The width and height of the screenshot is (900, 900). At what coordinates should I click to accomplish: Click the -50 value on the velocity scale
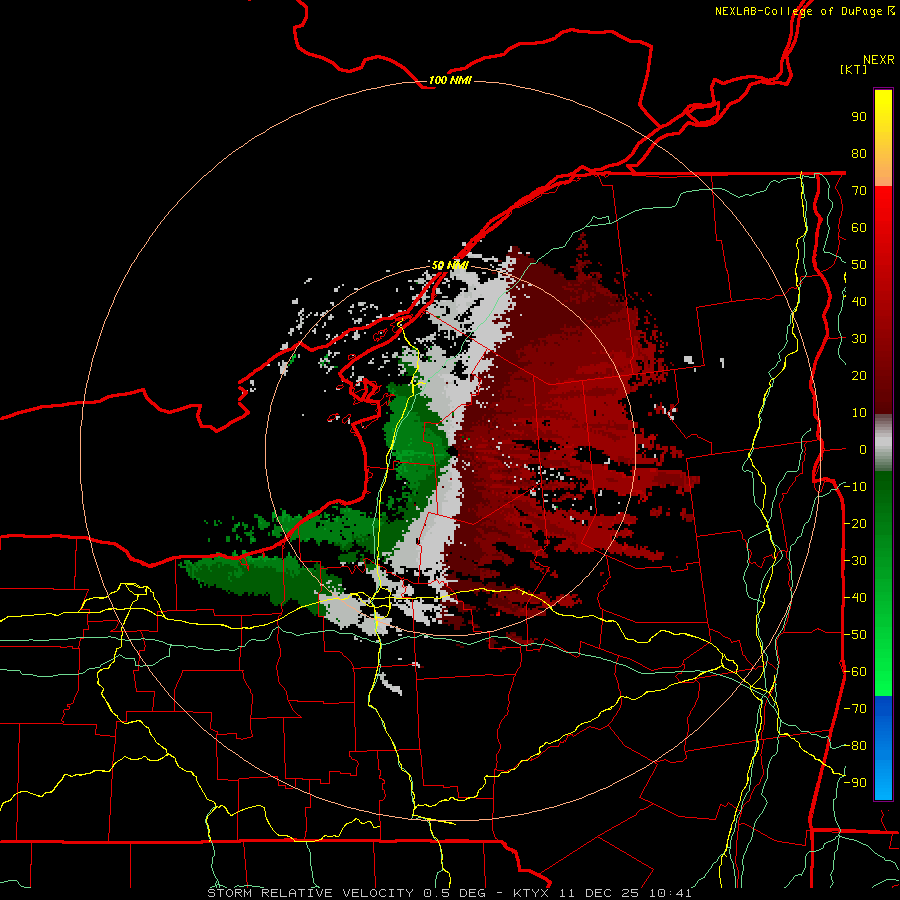[x=855, y=635]
